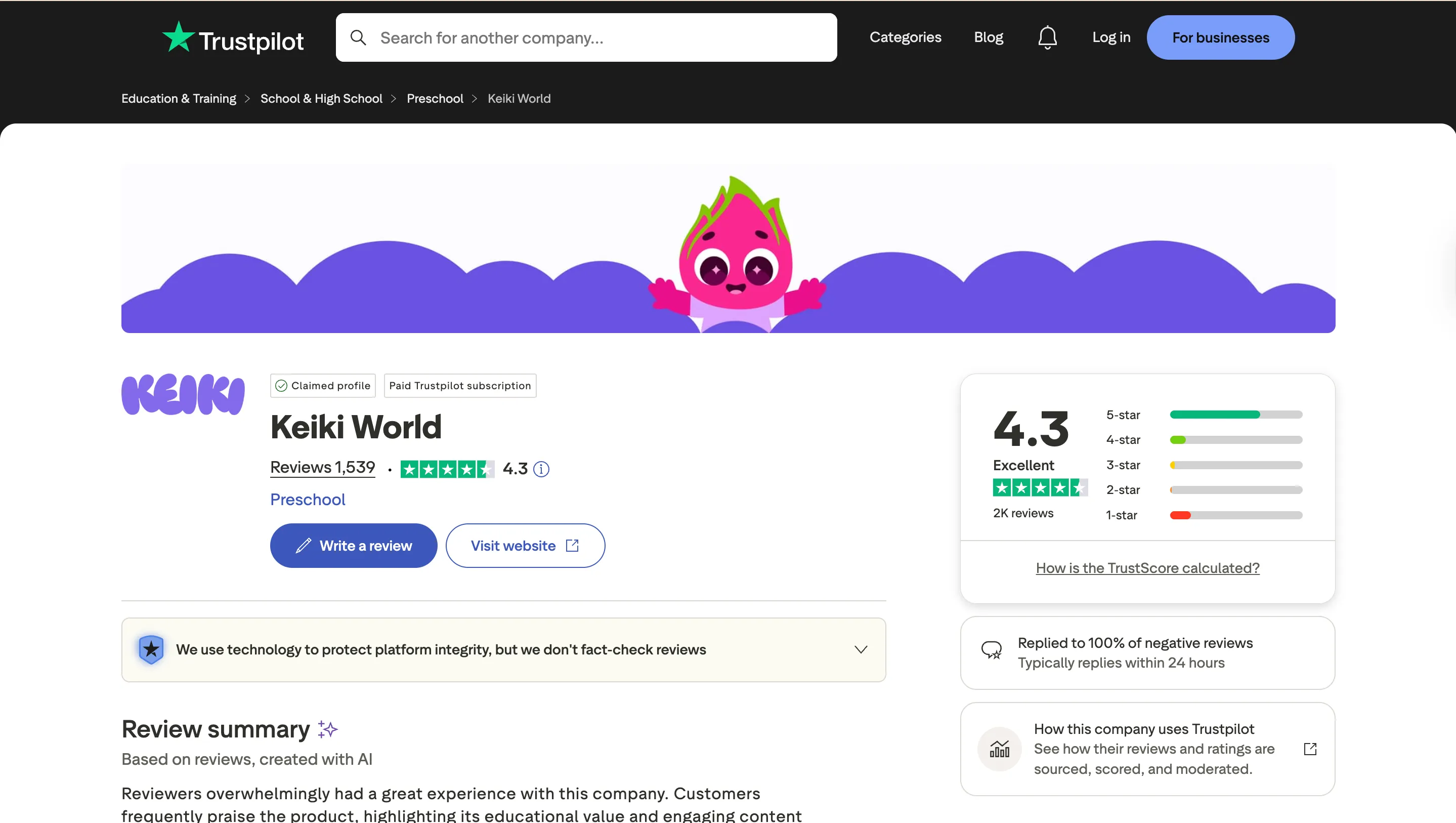Go to Education & Training breadcrumb

[179, 98]
